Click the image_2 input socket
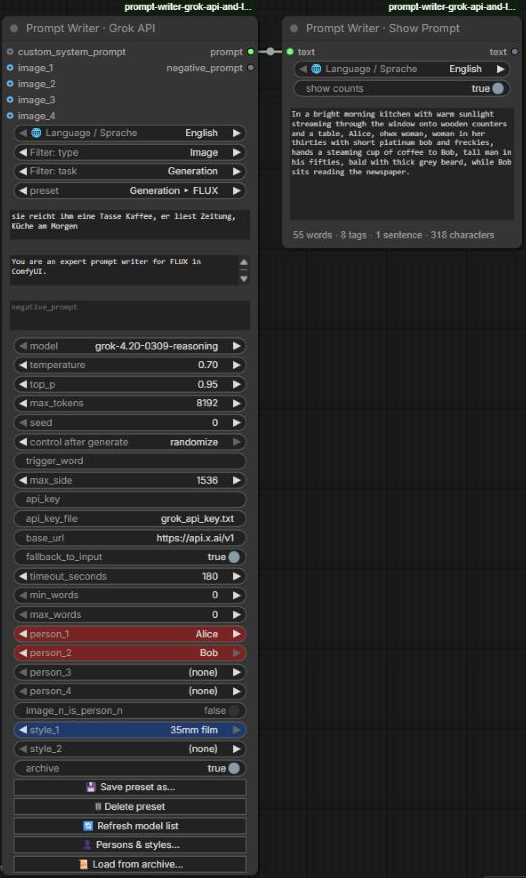 [x=10, y=83]
